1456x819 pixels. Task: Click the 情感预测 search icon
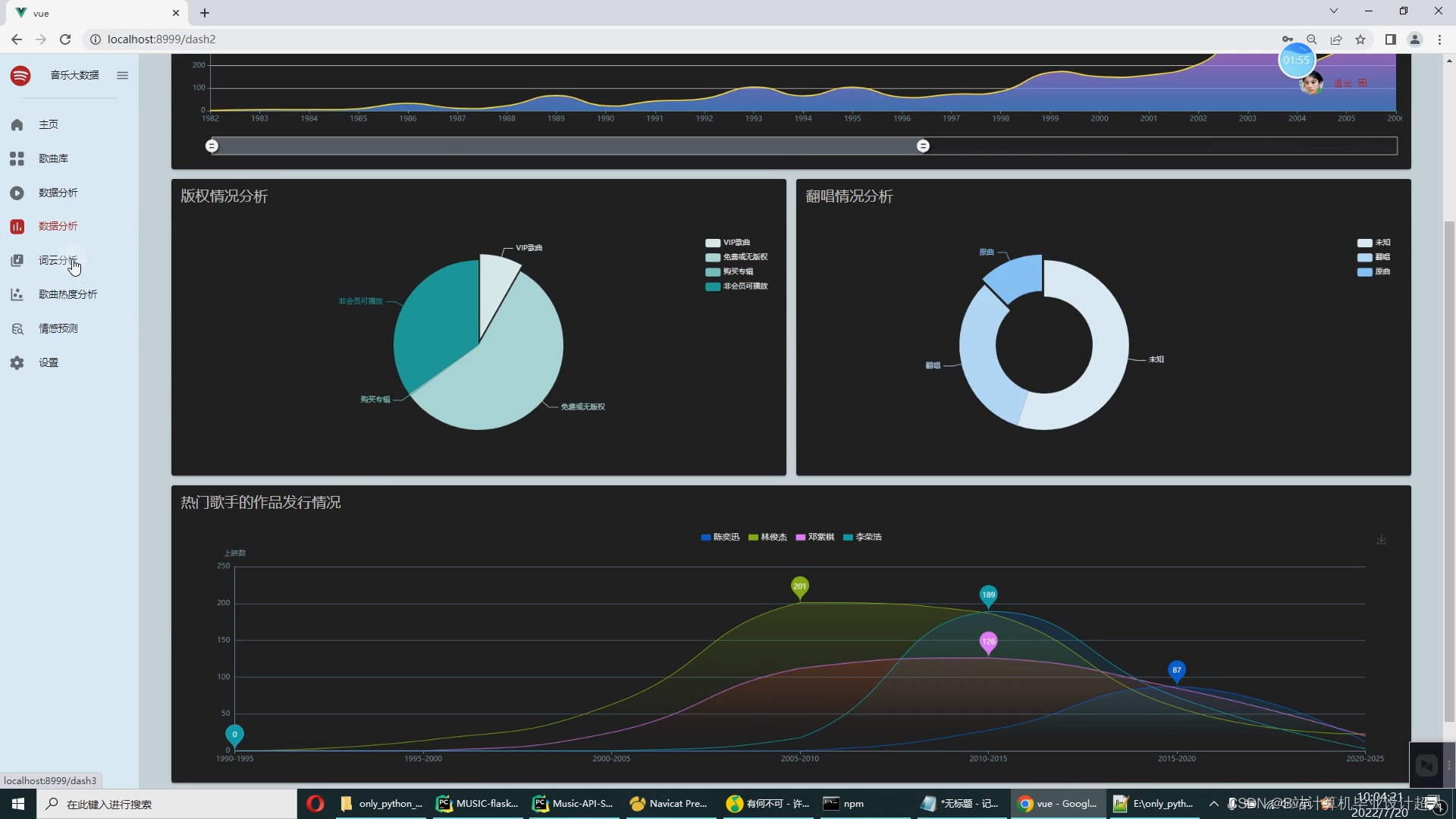(x=17, y=328)
